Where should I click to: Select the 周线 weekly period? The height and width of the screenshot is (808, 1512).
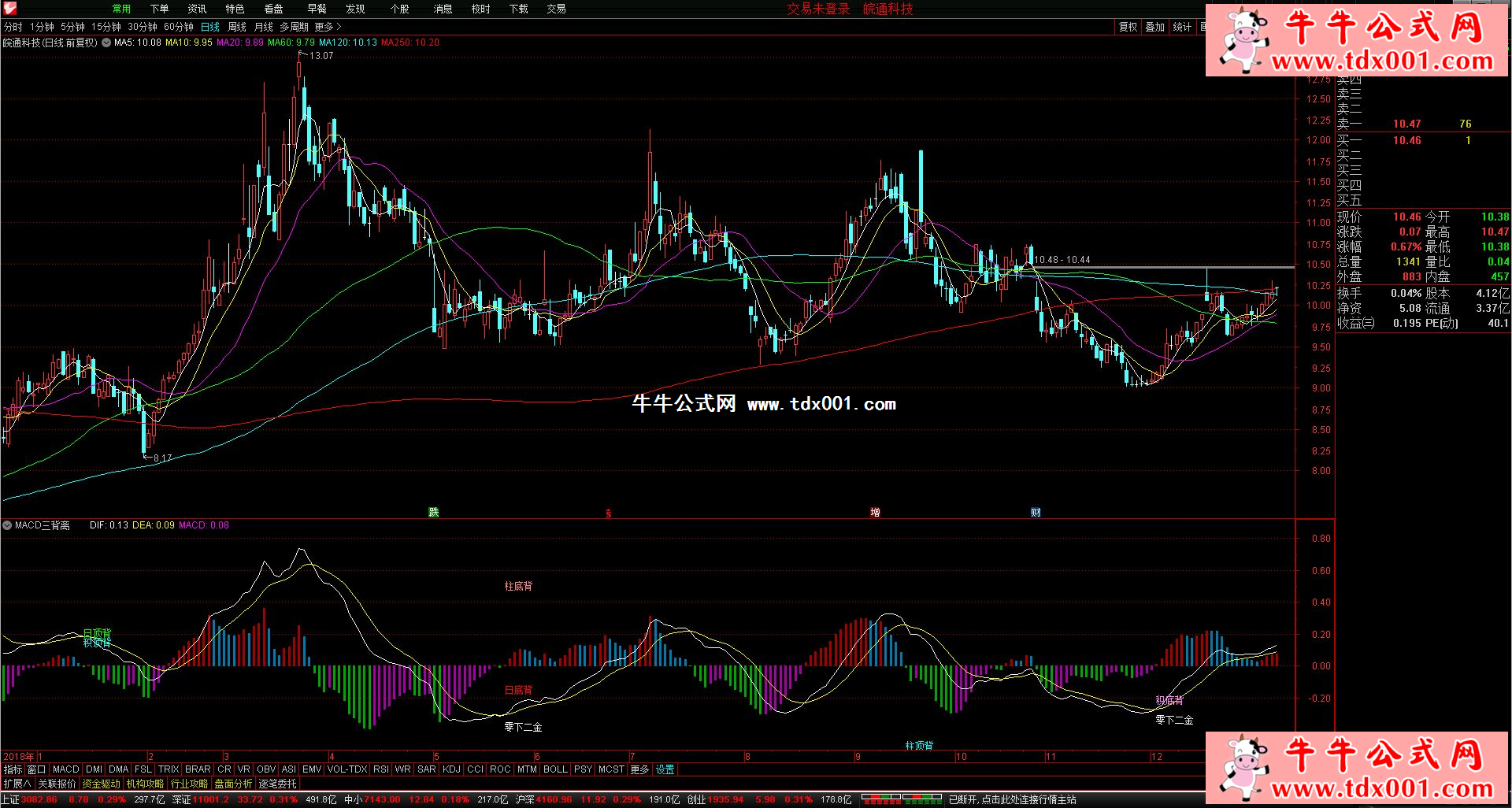pyautogui.click(x=237, y=27)
